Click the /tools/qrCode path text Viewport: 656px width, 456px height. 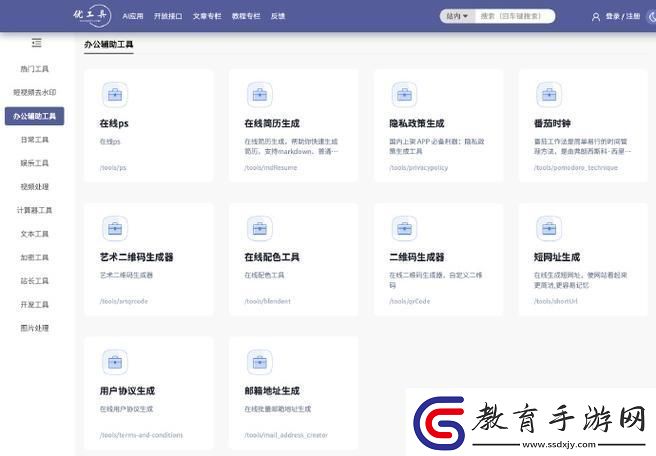[x=410, y=301]
